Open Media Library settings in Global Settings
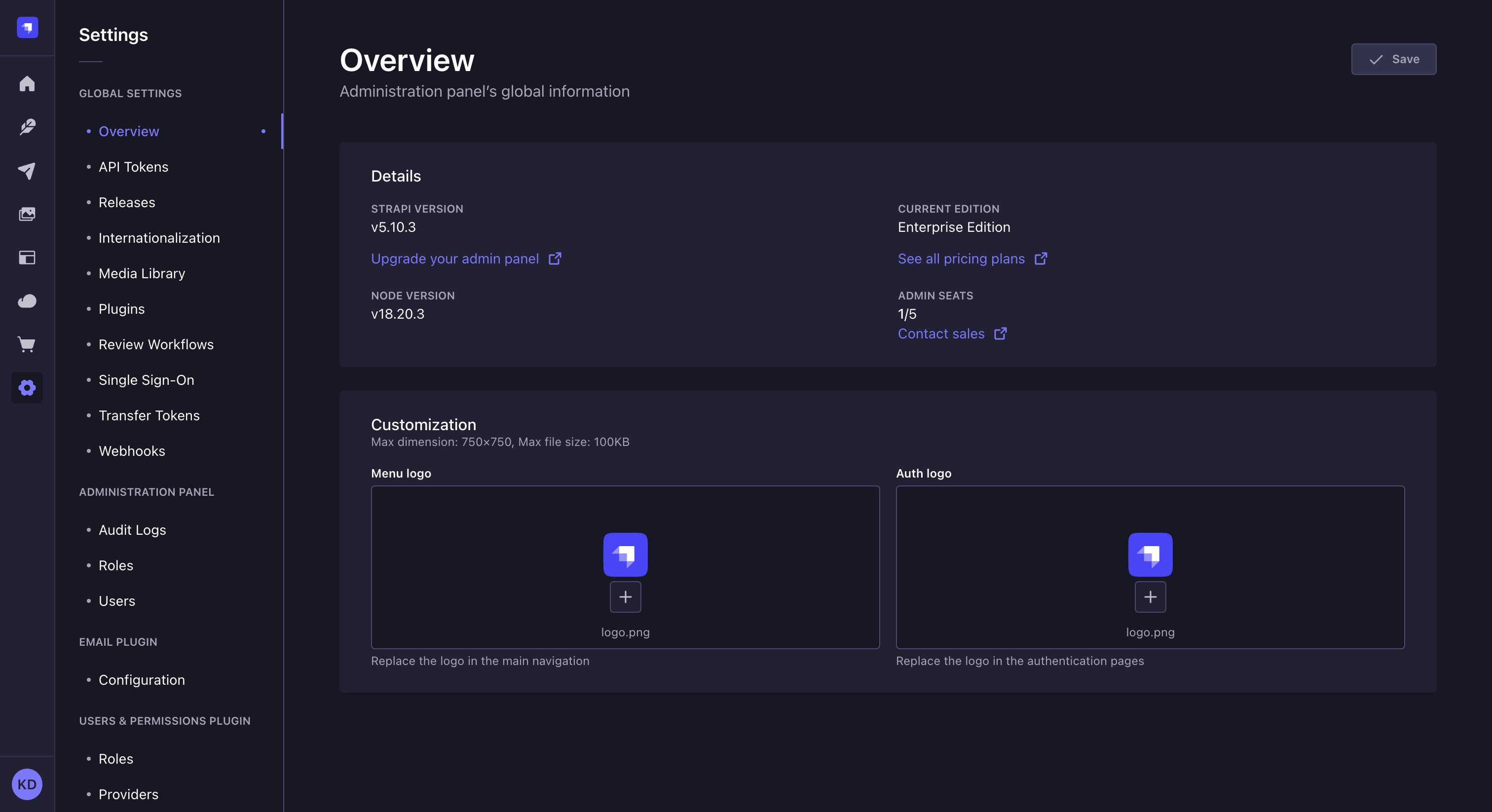 tap(142, 273)
